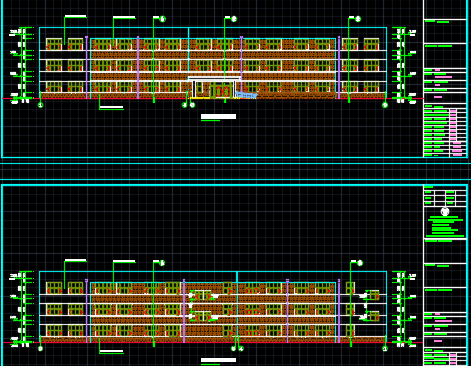Select the left elevation dimension chain of upper drawing

click(23, 65)
